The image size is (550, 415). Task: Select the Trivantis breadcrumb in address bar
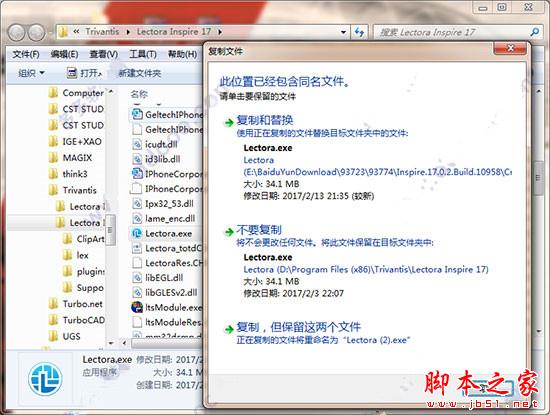[x=102, y=32]
